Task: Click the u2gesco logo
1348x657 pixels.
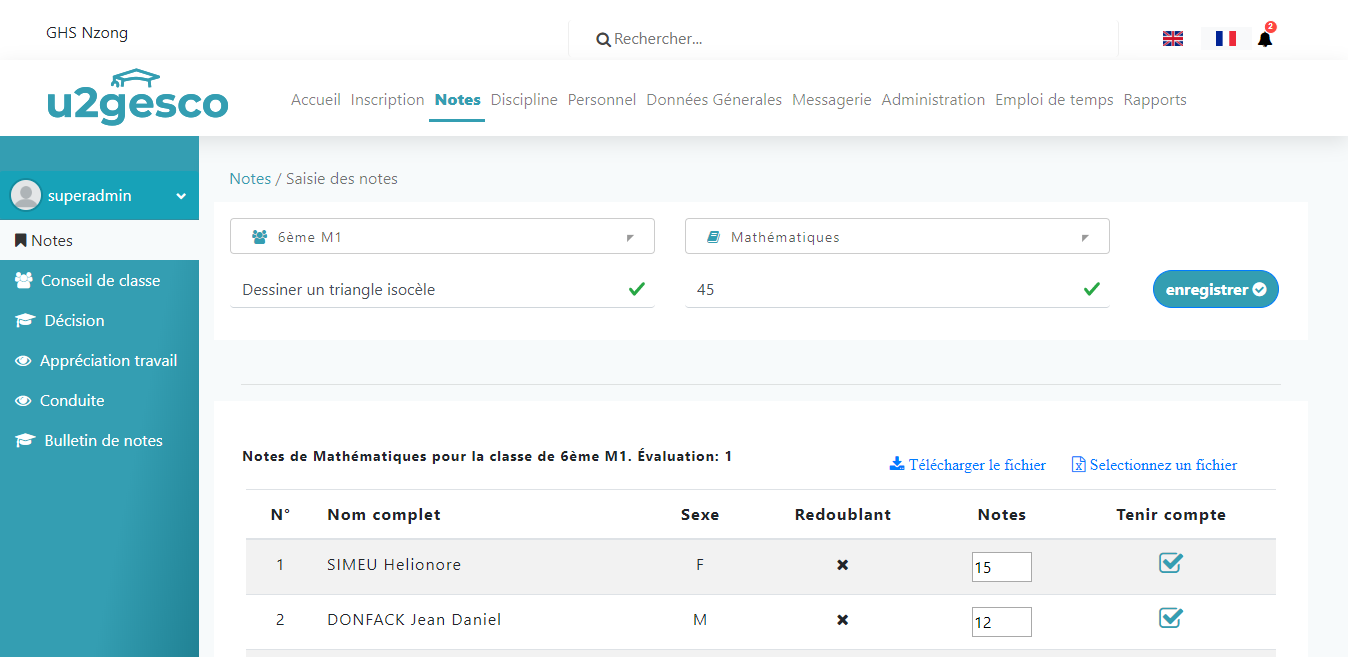Action: pos(138,97)
